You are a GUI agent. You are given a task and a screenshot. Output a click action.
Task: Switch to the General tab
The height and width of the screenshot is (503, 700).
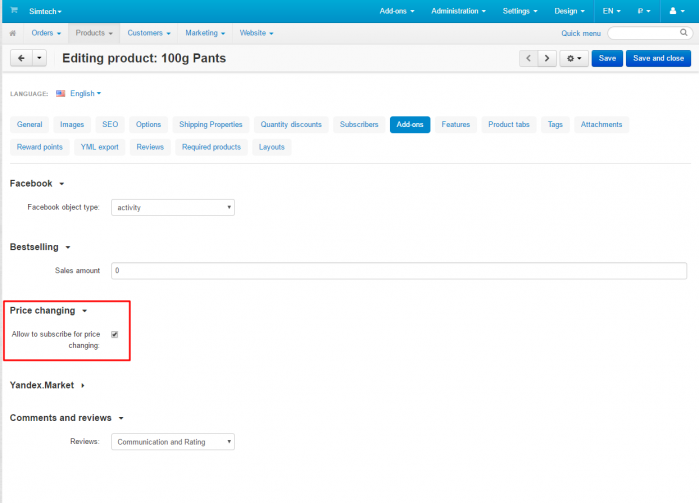(29, 125)
